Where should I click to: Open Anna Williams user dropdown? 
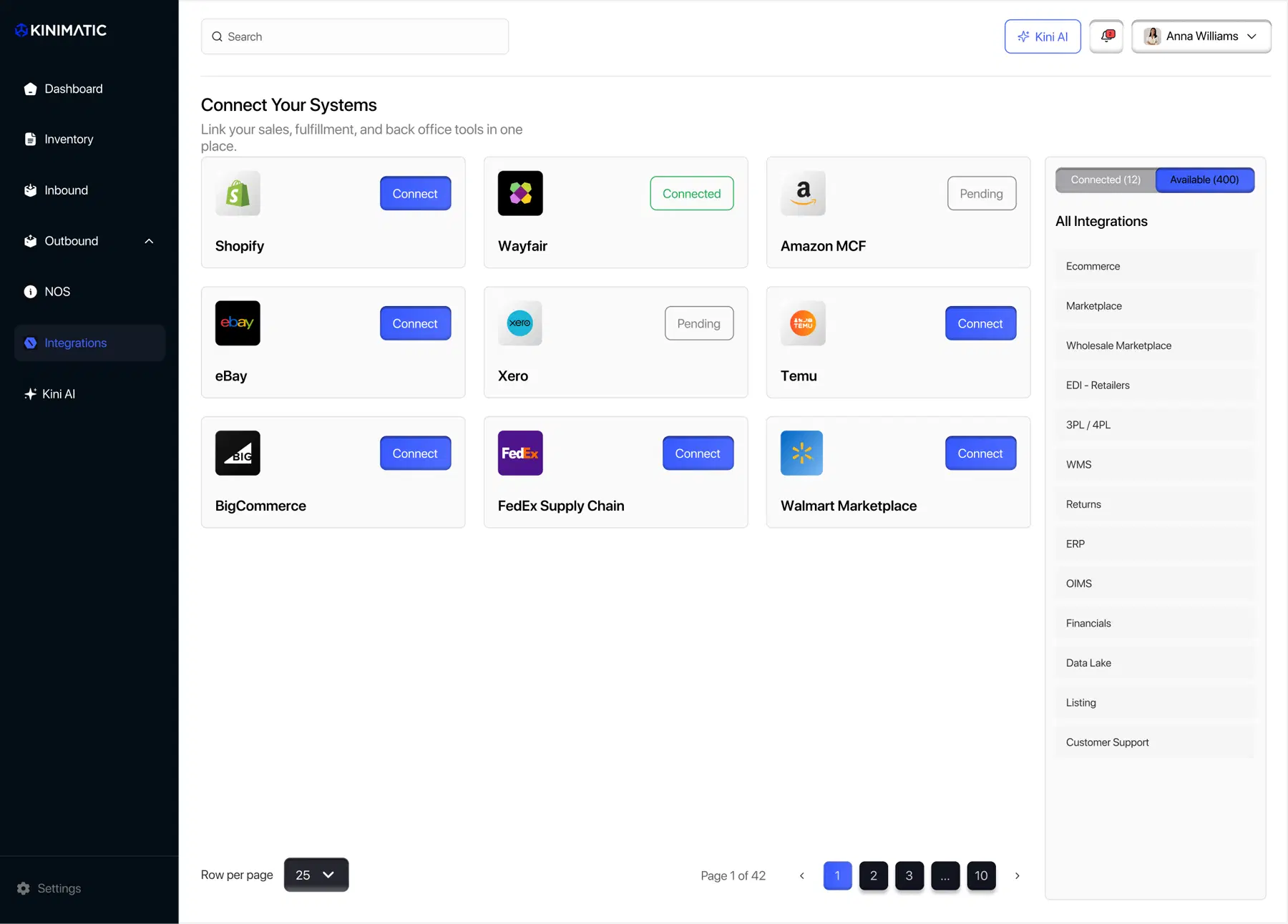[x=1201, y=36]
